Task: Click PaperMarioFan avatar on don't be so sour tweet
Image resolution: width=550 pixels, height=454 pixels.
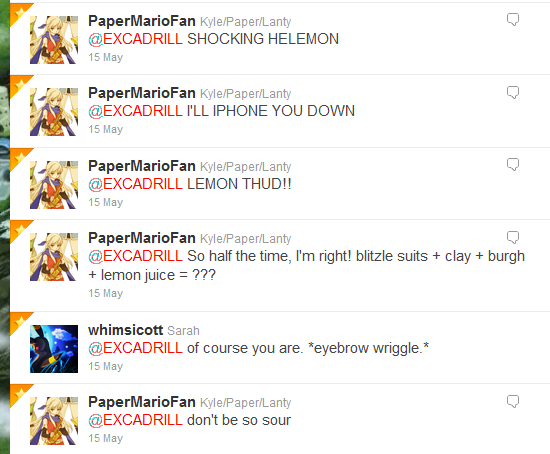Action: pos(54,421)
